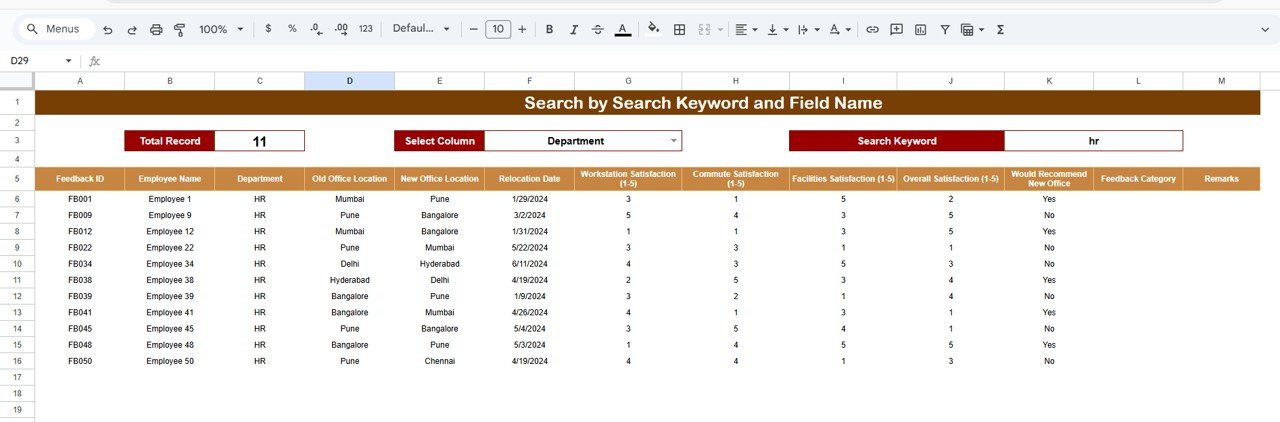Open the Functions sigma icon
The image size is (1280, 422).
(x=1000, y=30)
